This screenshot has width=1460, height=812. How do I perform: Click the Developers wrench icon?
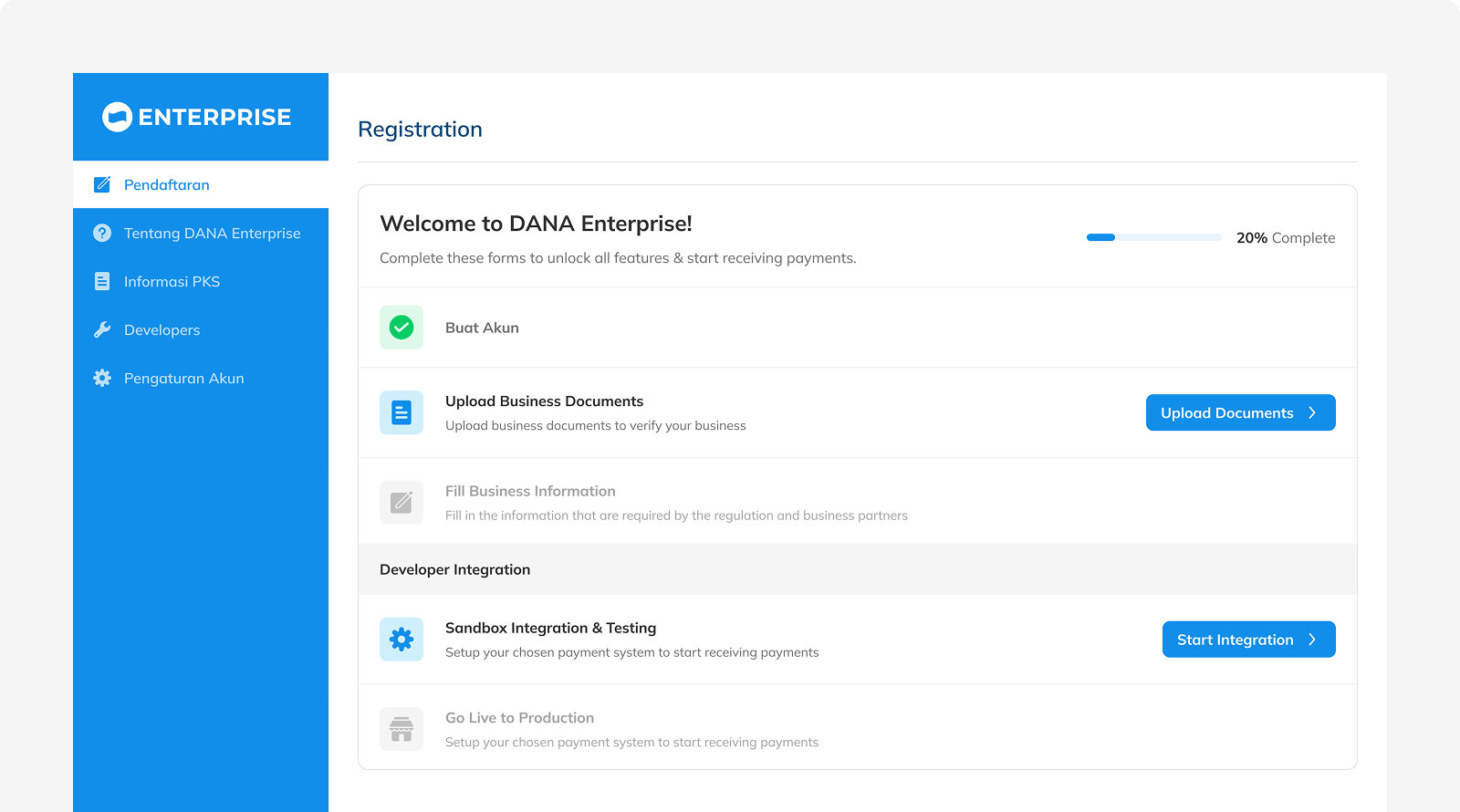tap(102, 330)
